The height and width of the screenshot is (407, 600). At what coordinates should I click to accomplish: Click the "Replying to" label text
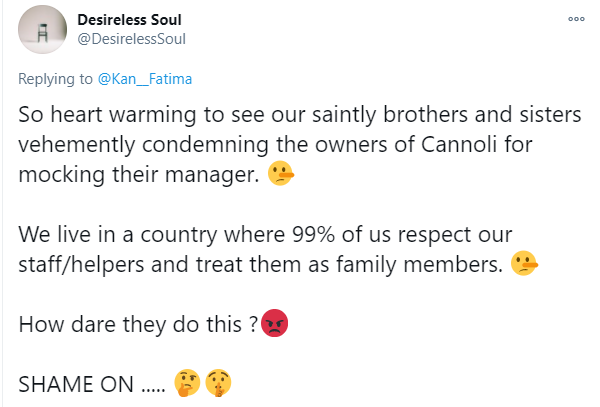(55, 77)
